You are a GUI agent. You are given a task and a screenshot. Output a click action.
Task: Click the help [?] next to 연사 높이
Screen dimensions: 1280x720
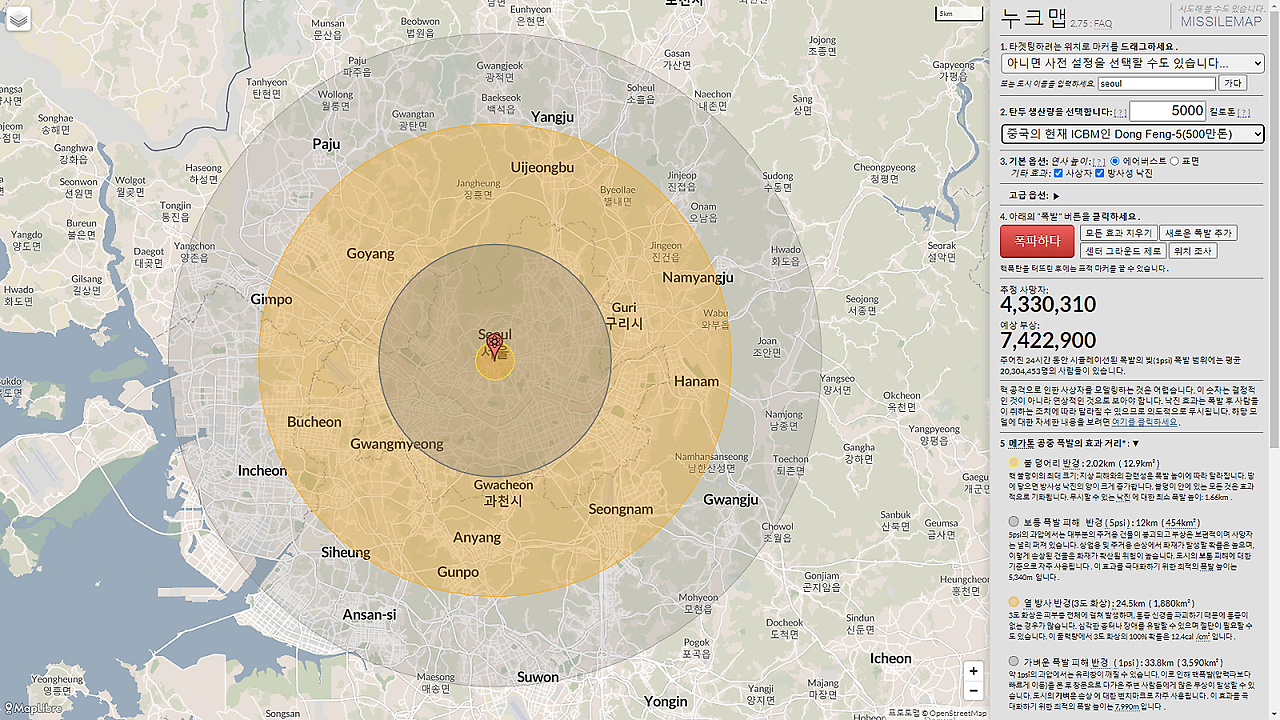click(x=1098, y=161)
